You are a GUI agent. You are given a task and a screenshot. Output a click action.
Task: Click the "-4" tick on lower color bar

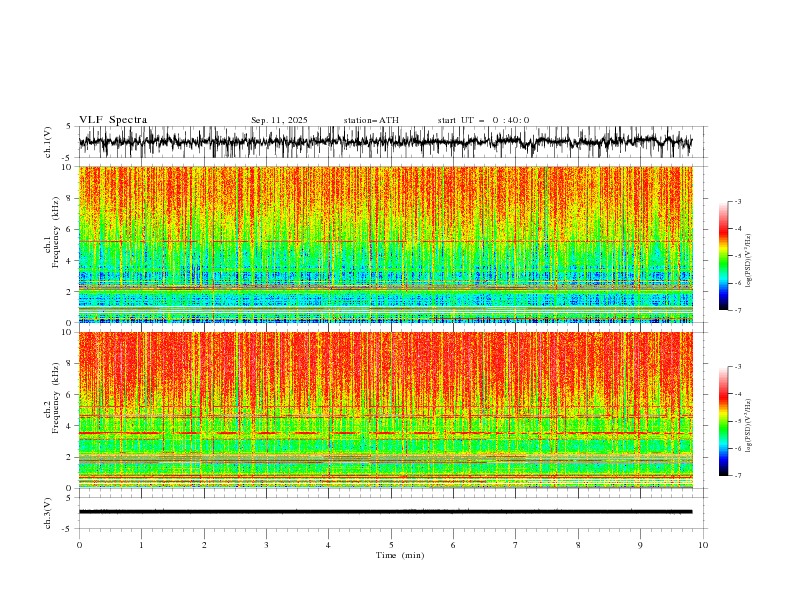click(x=737, y=394)
